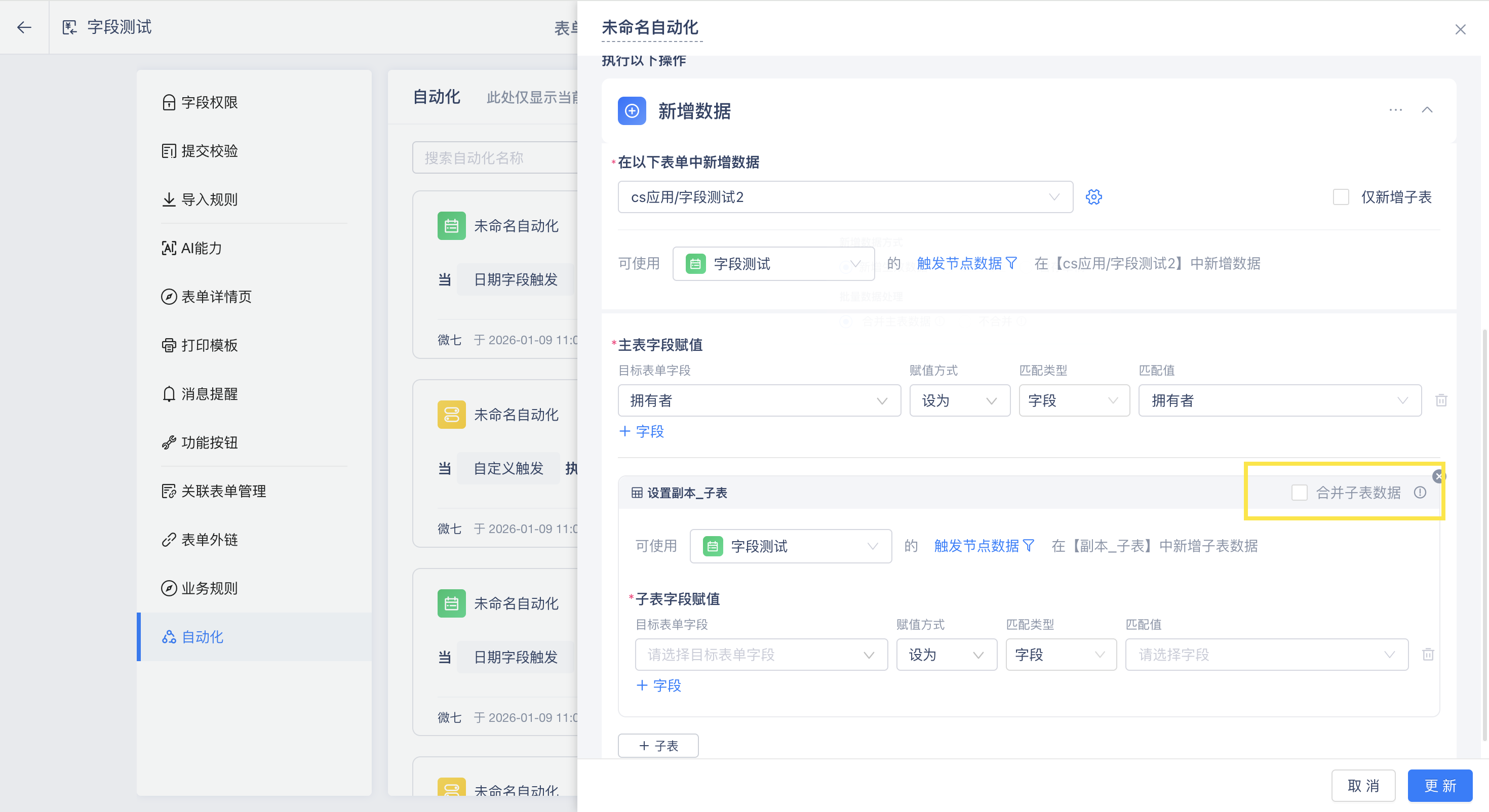Image resolution: width=1489 pixels, height=812 pixels.
Task: Open 关联表单管理 in sidebar
Action: (254, 491)
